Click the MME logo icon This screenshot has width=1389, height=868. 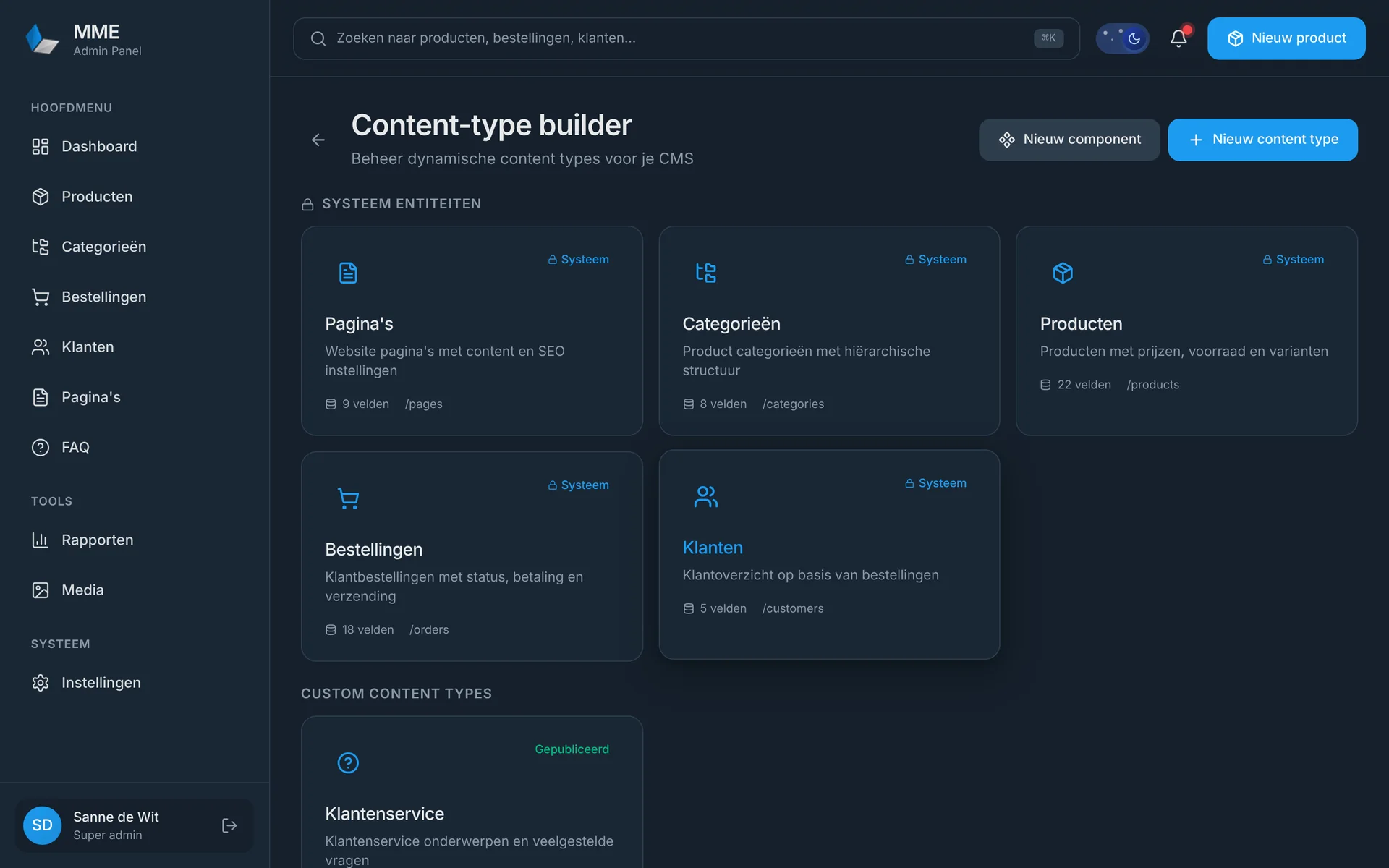coord(41,39)
